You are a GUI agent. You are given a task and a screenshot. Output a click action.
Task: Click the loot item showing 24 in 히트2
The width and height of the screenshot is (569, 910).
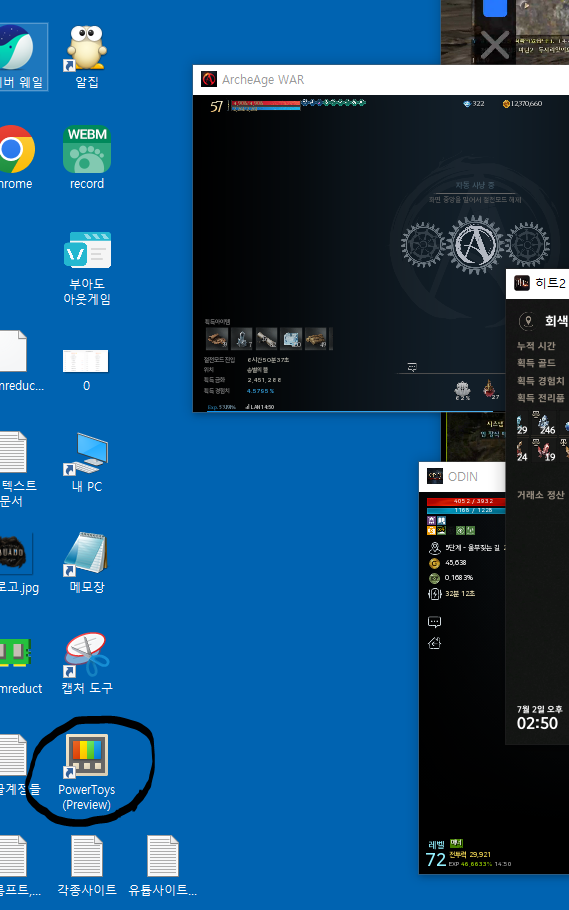tap(523, 450)
